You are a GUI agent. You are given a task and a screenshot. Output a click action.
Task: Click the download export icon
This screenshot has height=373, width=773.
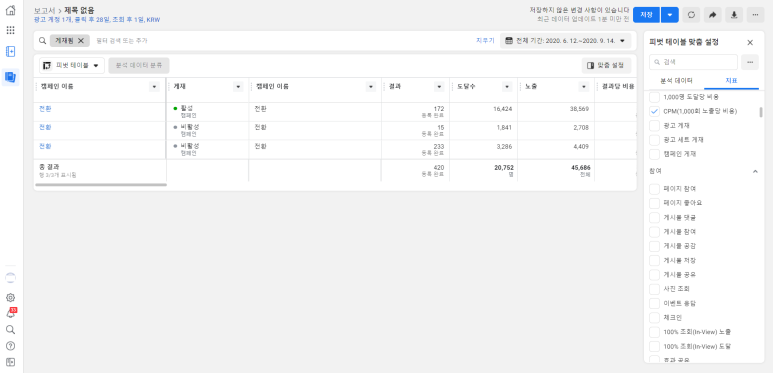coord(734,15)
